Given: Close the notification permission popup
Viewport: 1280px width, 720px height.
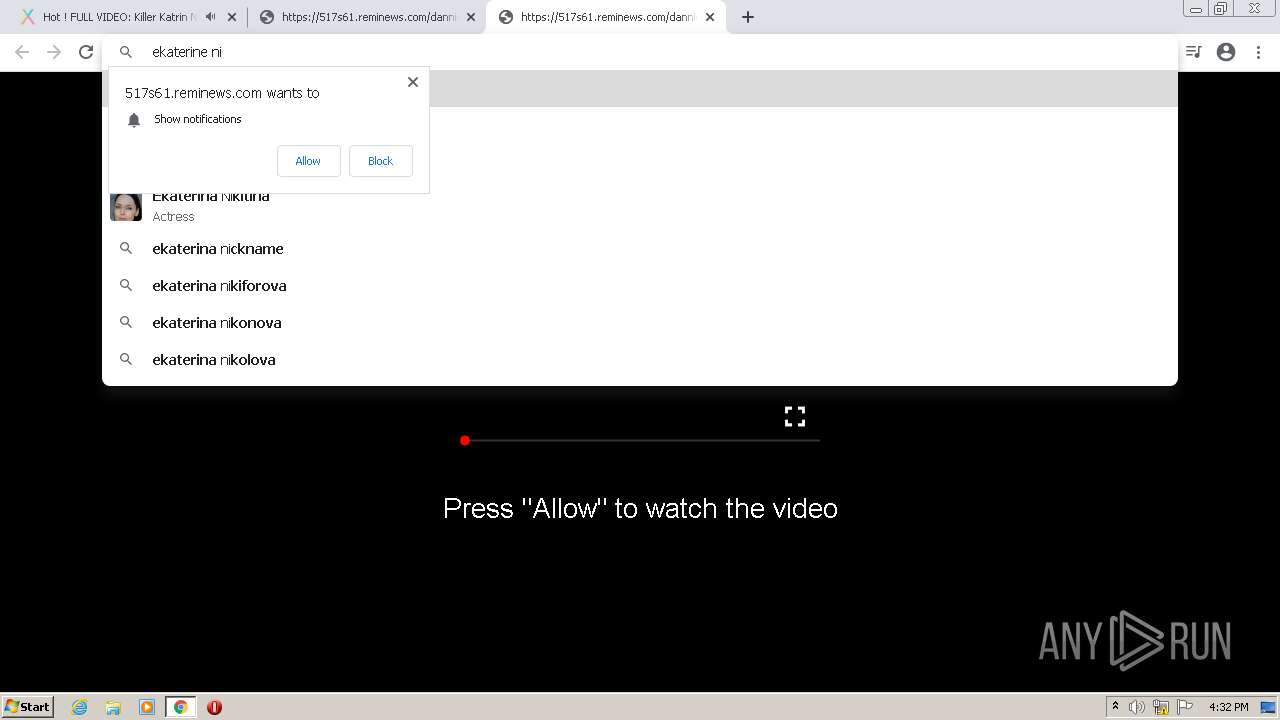Looking at the screenshot, I should pyautogui.click(x=412, y=82).
